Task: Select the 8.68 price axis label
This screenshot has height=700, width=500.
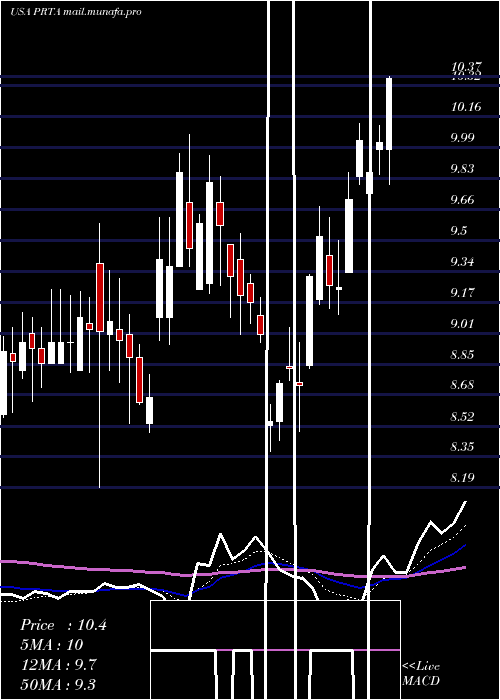Action: [x=462, y=385]
